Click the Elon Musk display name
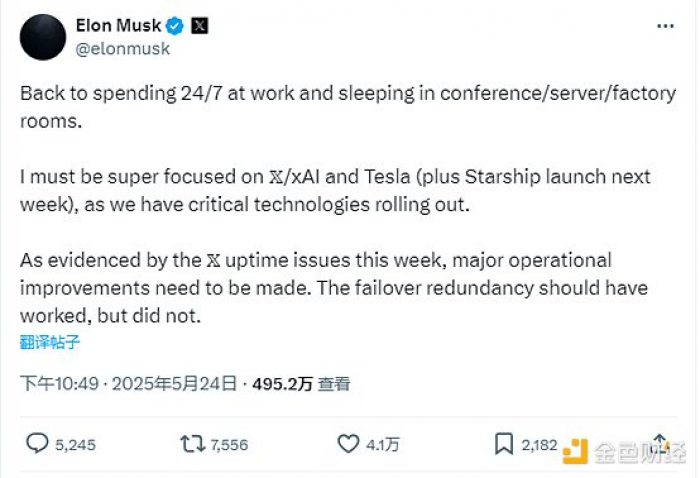 pyautogui.click(x=117, y=25)
